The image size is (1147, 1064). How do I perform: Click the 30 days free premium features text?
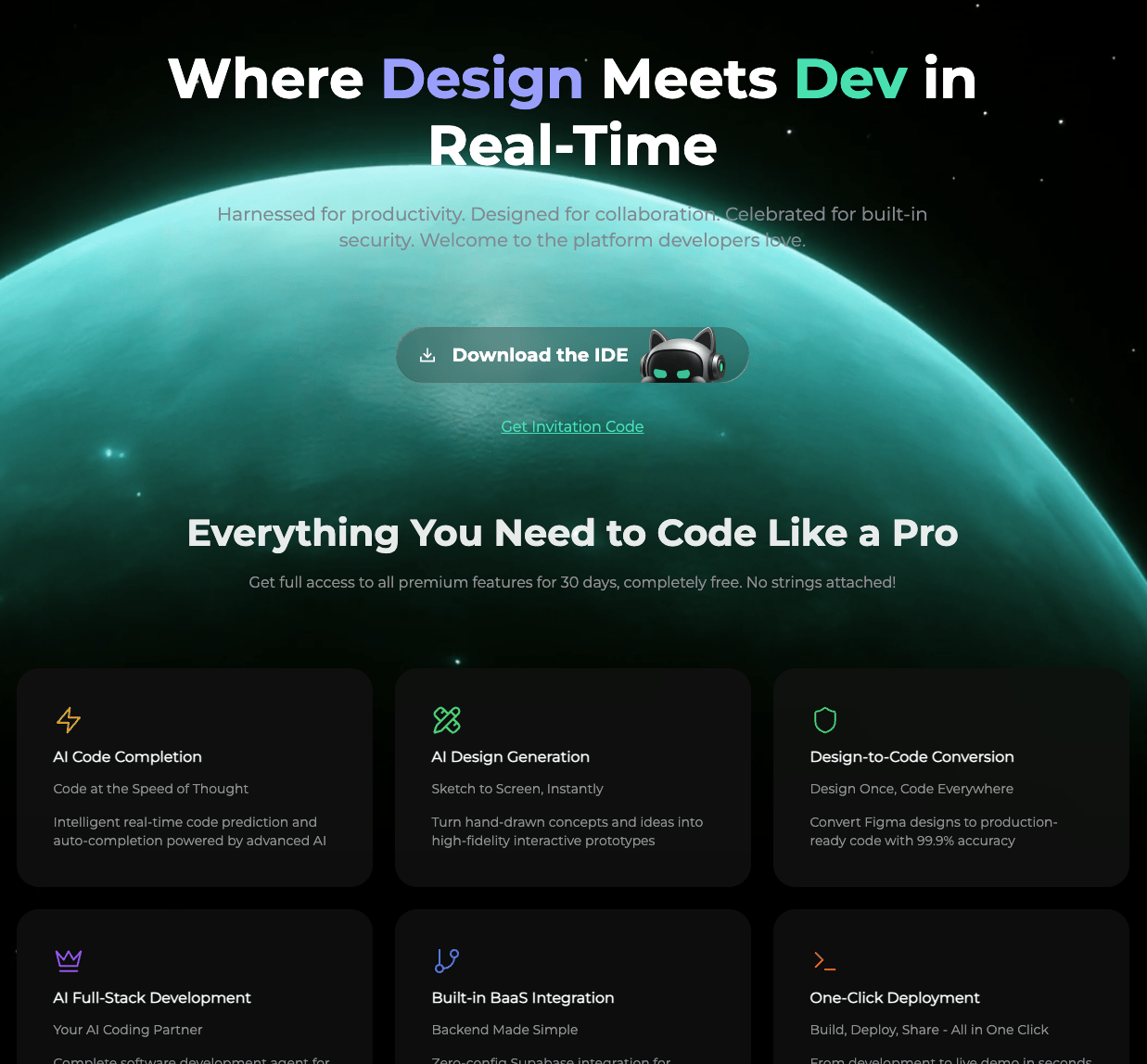(x=572, y=582)
